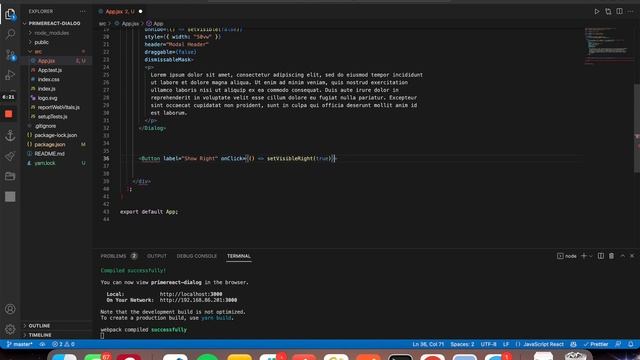Maximize the terminal panel size
Image resolution: width=640 pixels, height=360 pixels.
tap(622, 256)
